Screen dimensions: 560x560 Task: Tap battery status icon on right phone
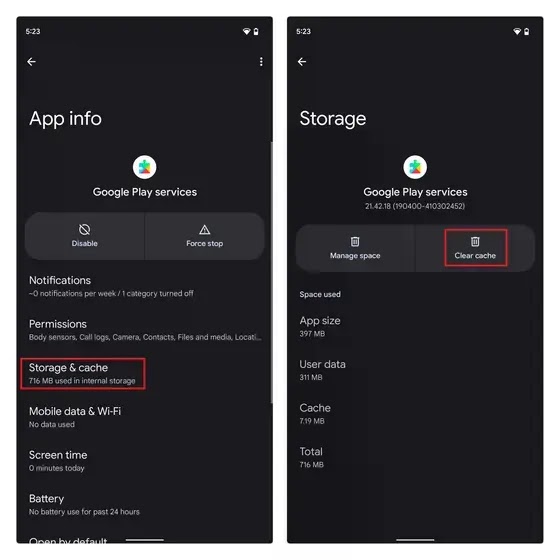pos(526,31)
